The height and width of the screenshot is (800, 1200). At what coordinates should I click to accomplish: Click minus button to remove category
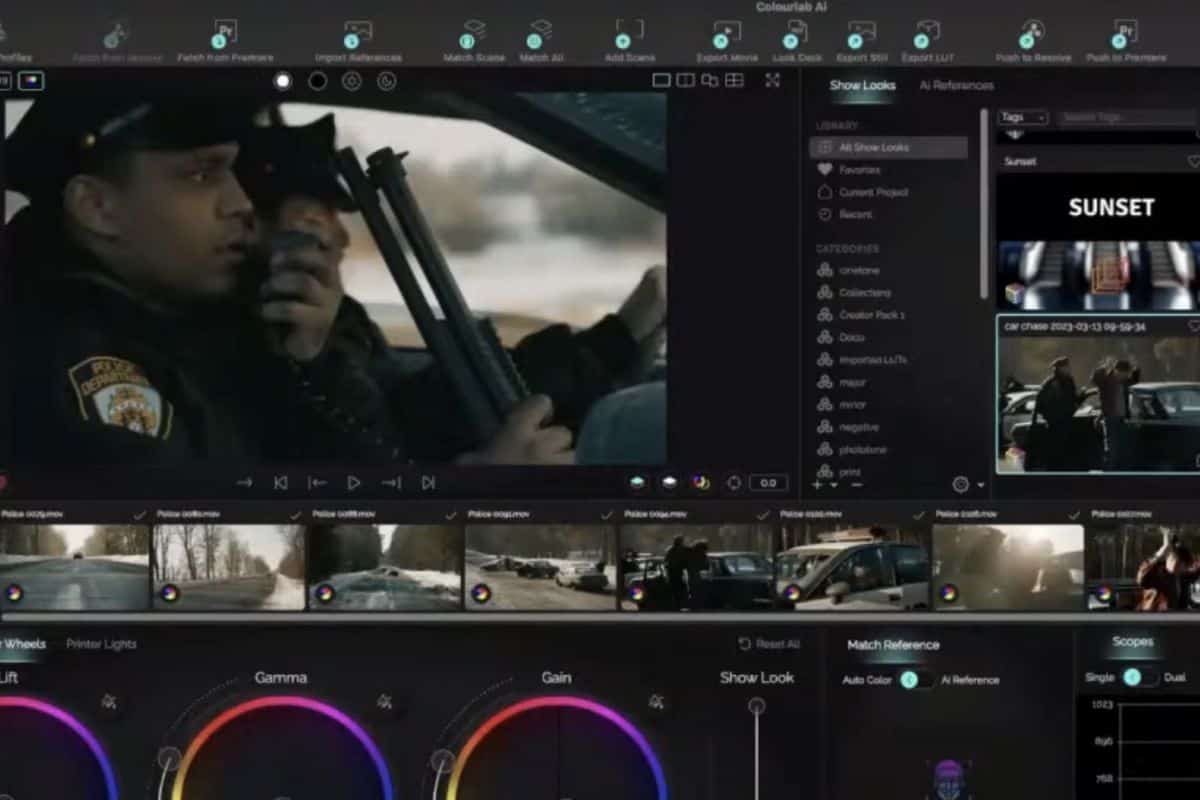[856, 485]
